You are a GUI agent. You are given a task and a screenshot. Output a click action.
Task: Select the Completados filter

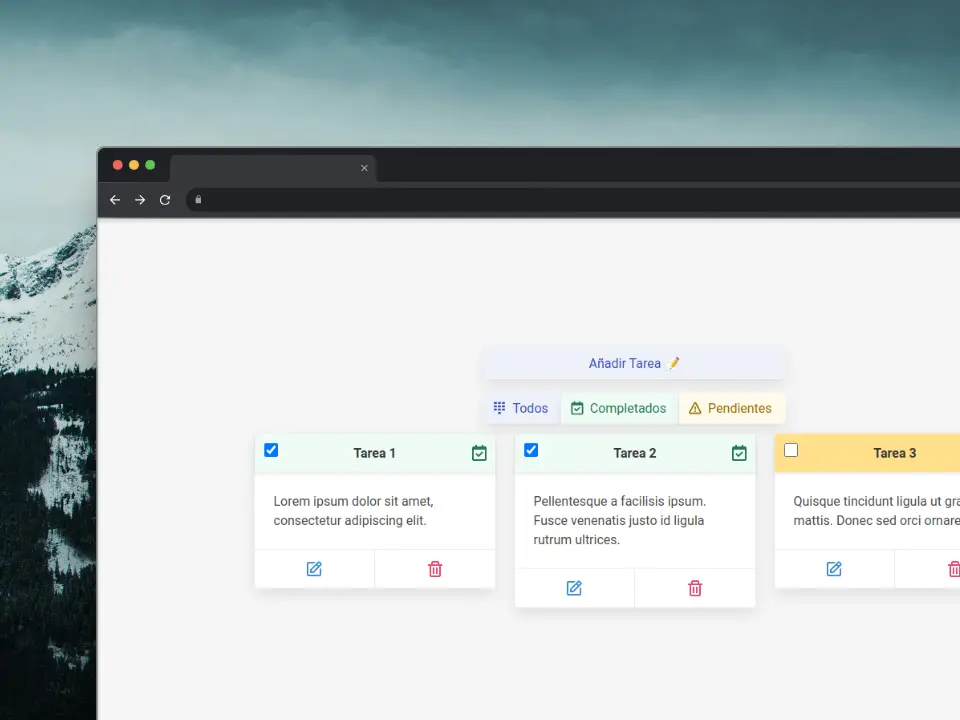pyautogui.click(x=618, y=408)
